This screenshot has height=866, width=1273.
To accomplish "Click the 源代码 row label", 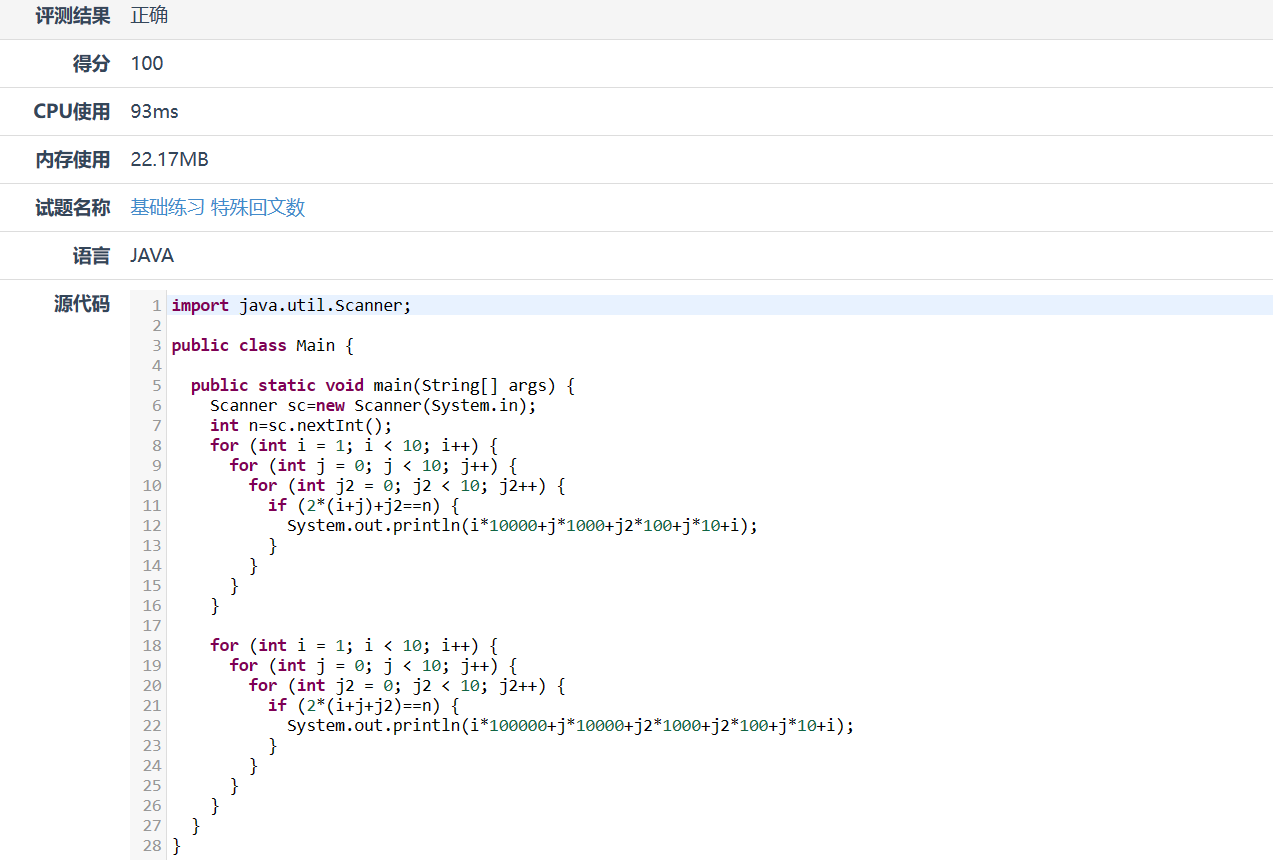I will point(81,304).
